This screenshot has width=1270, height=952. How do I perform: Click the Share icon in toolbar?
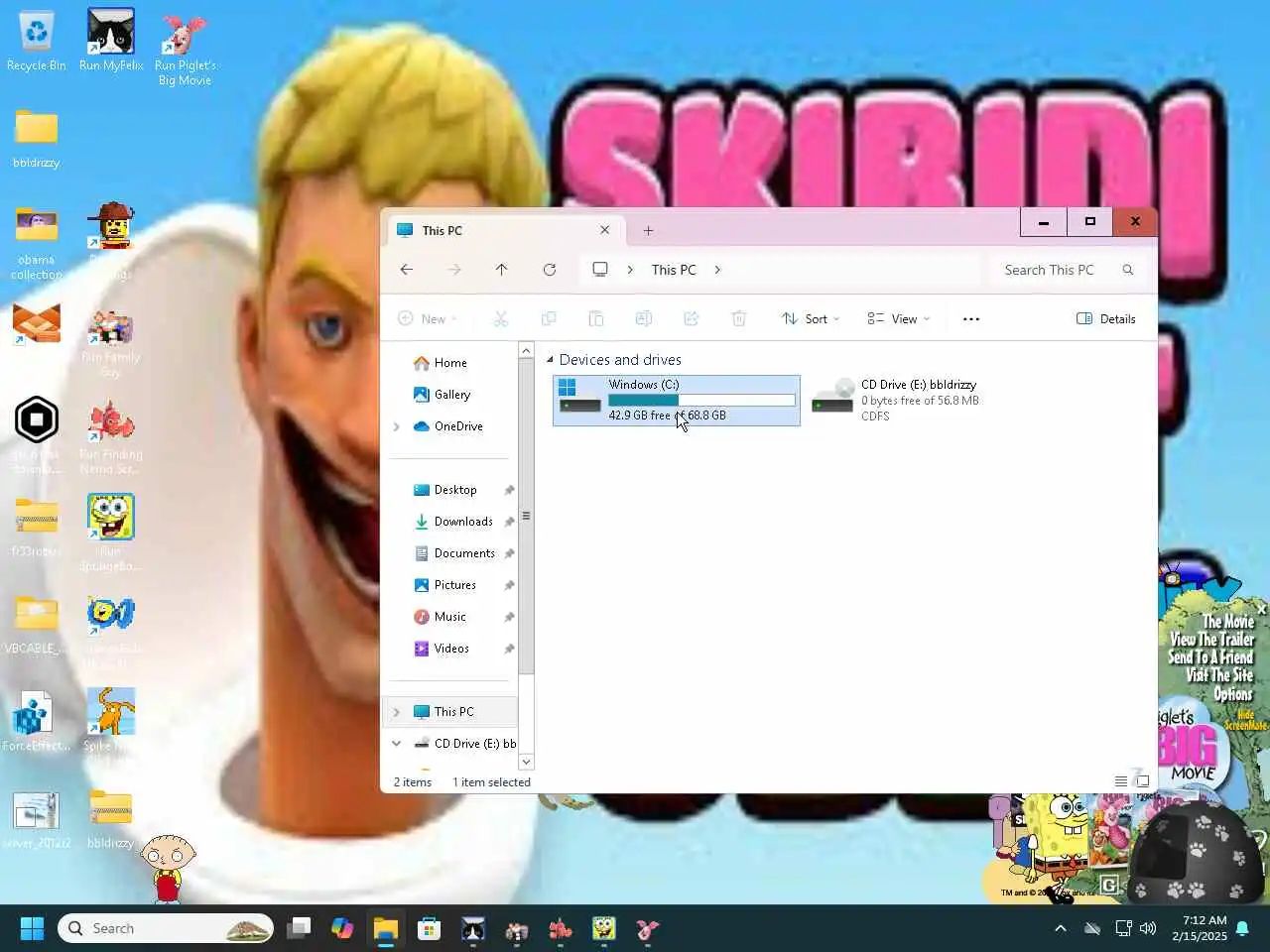(692, 319)
